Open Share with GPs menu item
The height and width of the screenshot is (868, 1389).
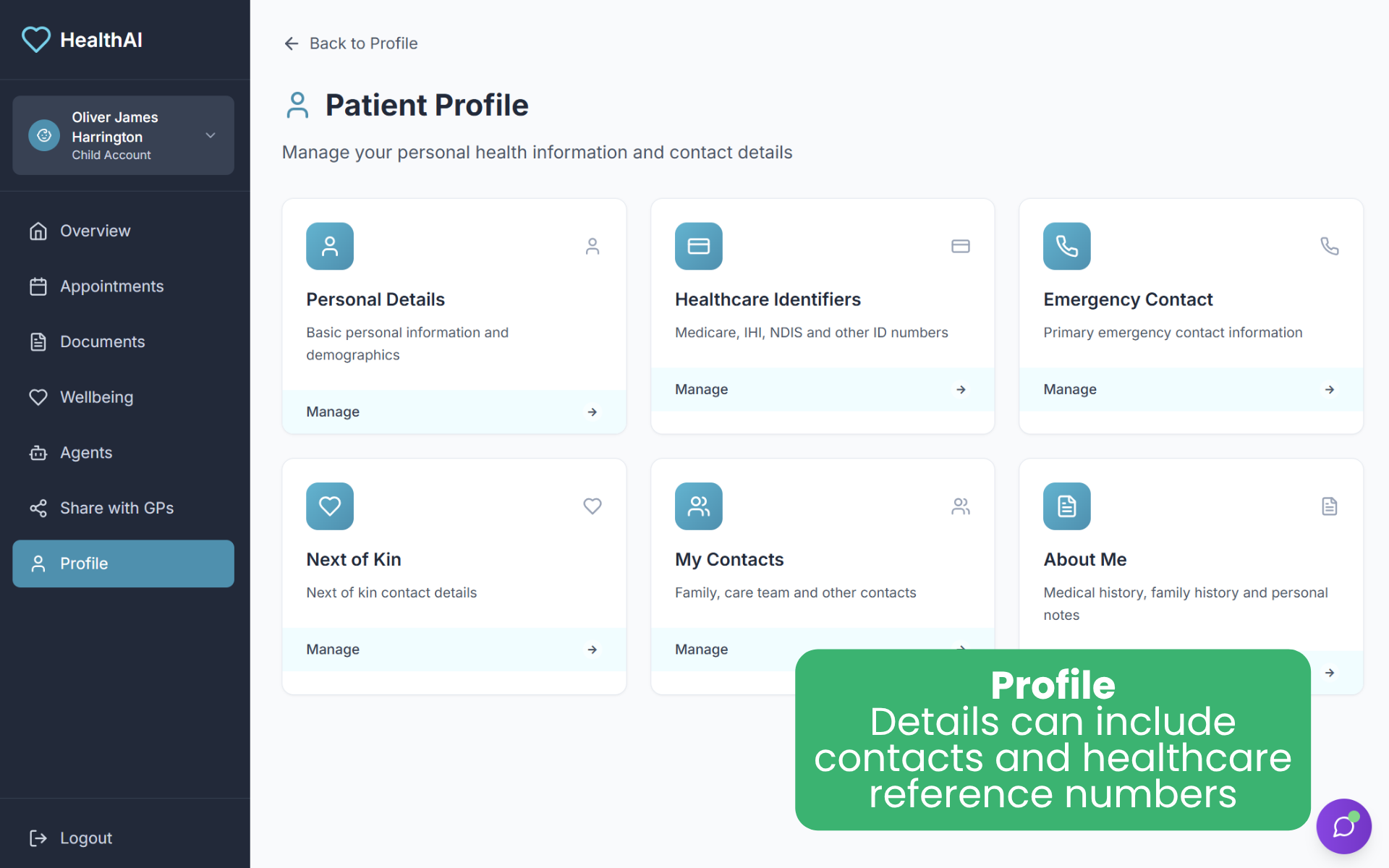[116, 508]
